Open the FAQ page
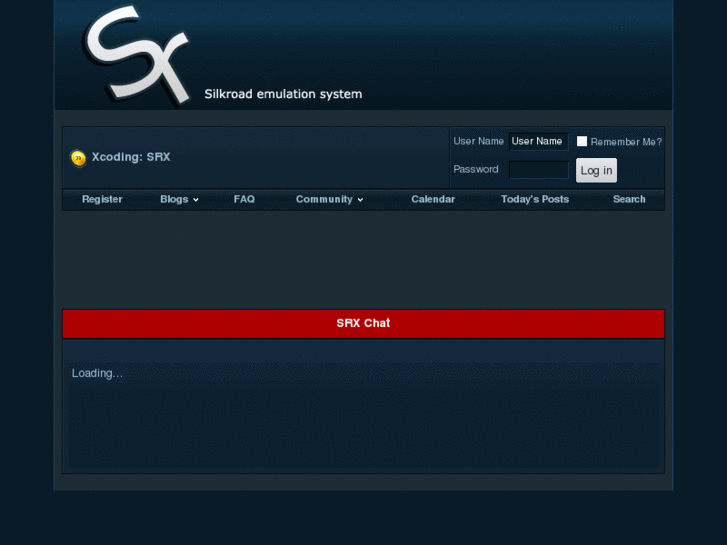This screenshot has width=727, height=545. click(x=244, y=199)
